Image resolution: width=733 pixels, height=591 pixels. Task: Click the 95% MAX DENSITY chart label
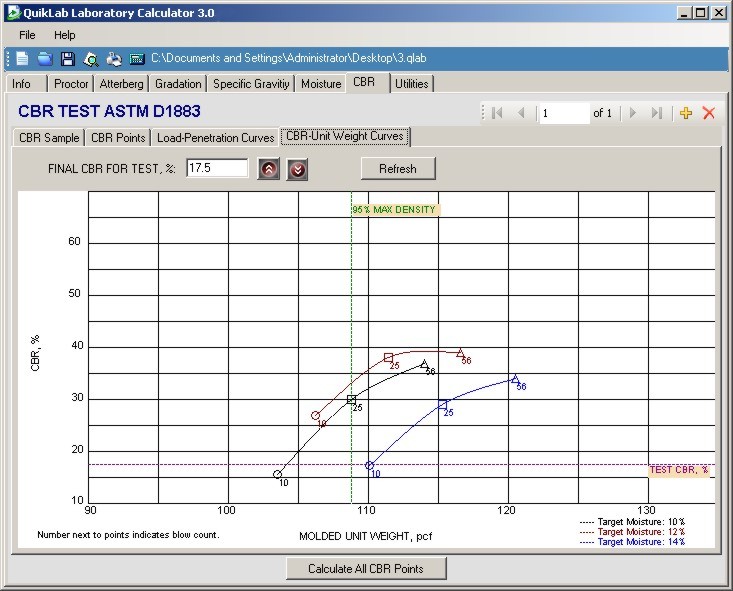click(x=395, y=209)
